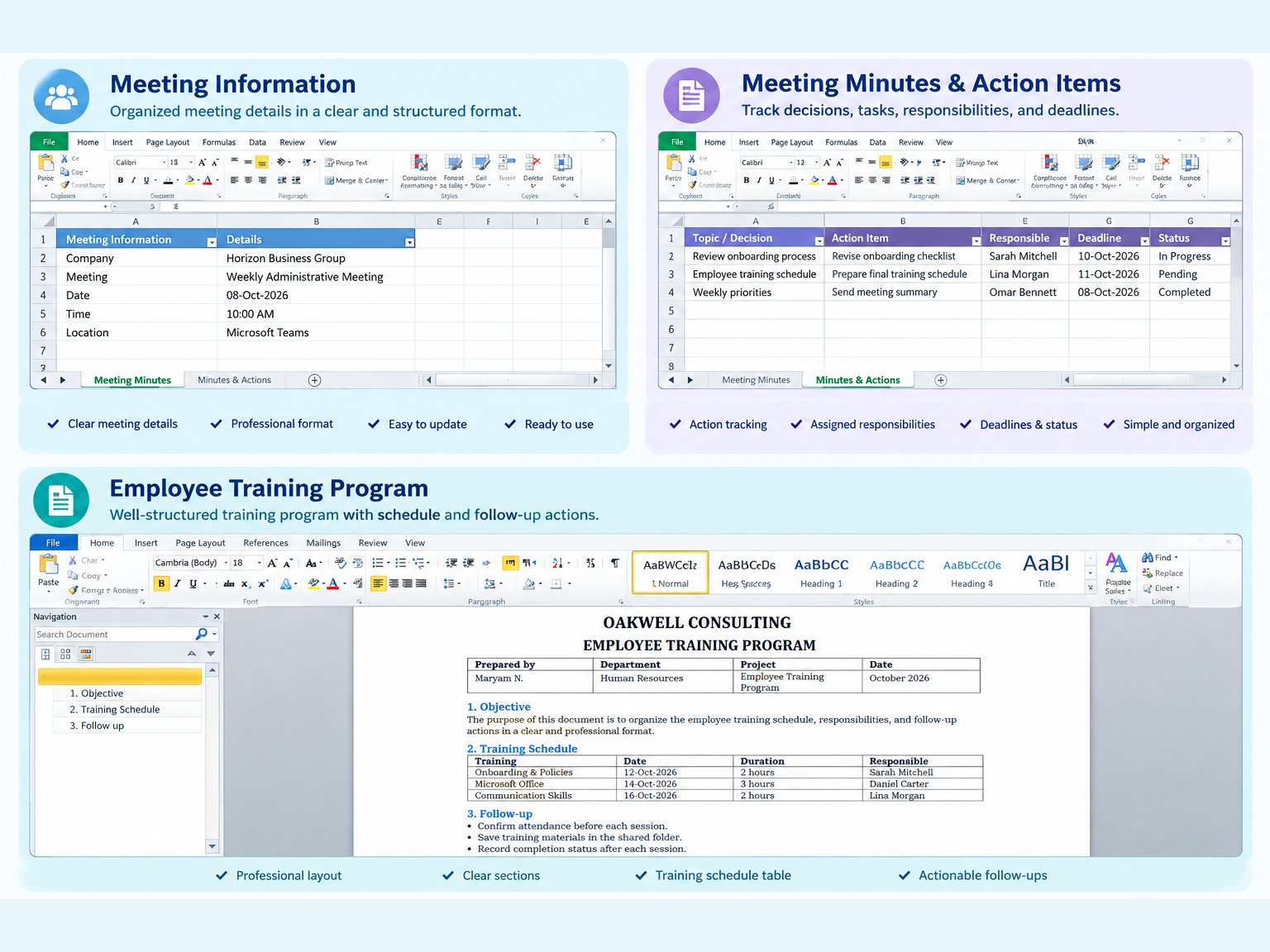Click the Numbering list icon in Word
Screen dimensions: 1270x952
pos(401,563)
